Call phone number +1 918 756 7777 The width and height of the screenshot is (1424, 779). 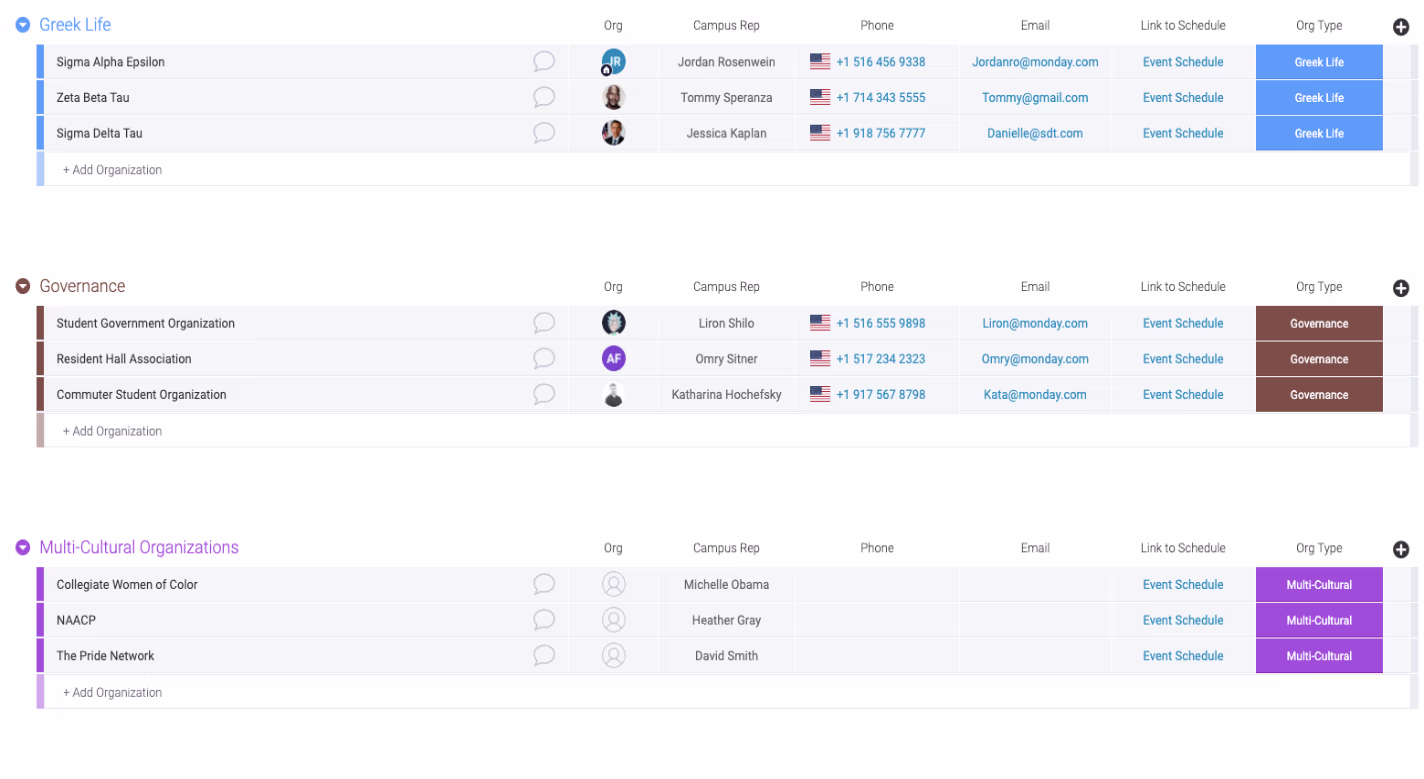tap(881, 133)
